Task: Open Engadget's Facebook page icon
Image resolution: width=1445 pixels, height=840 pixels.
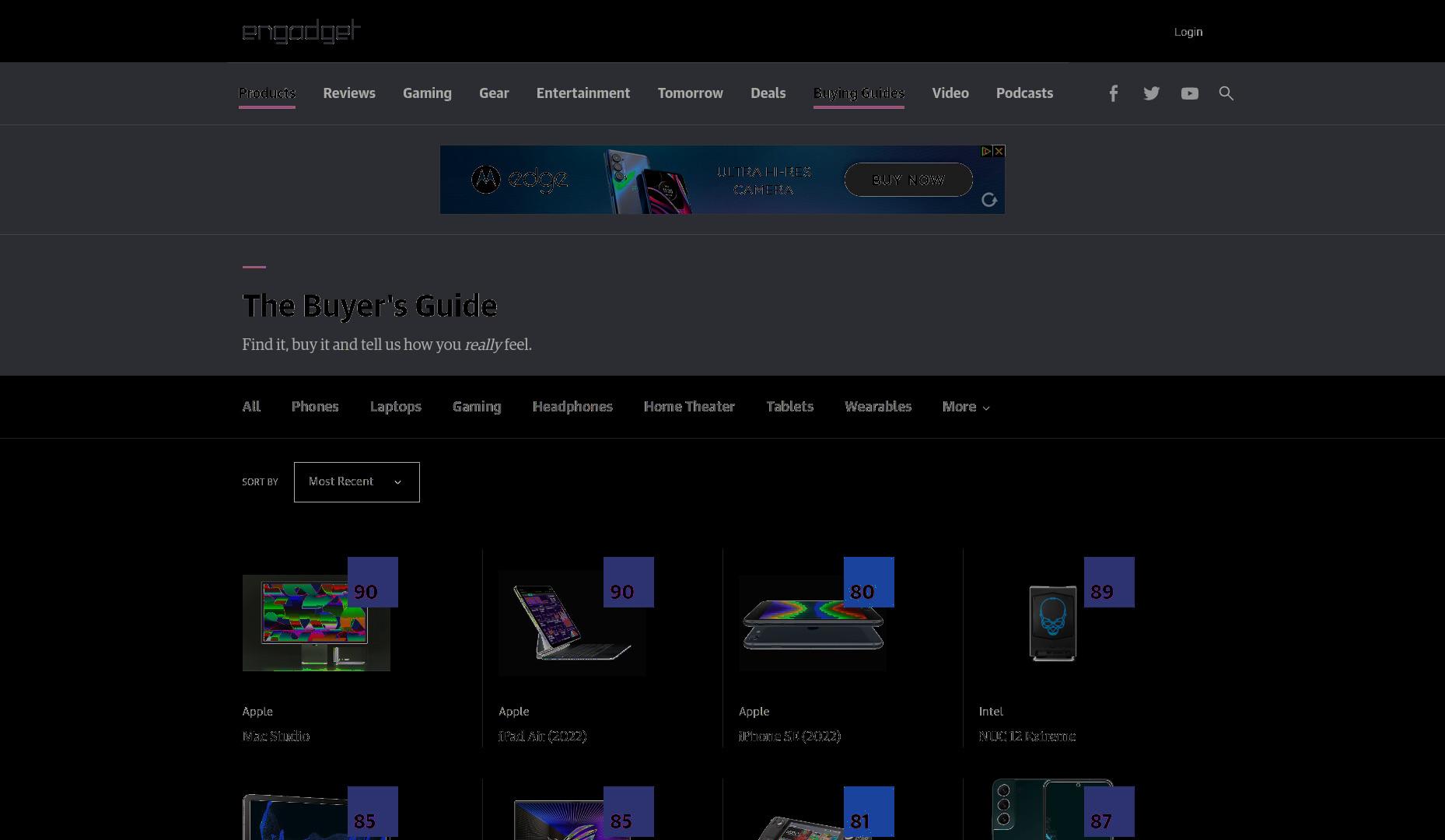Action: coord(1113,93)
